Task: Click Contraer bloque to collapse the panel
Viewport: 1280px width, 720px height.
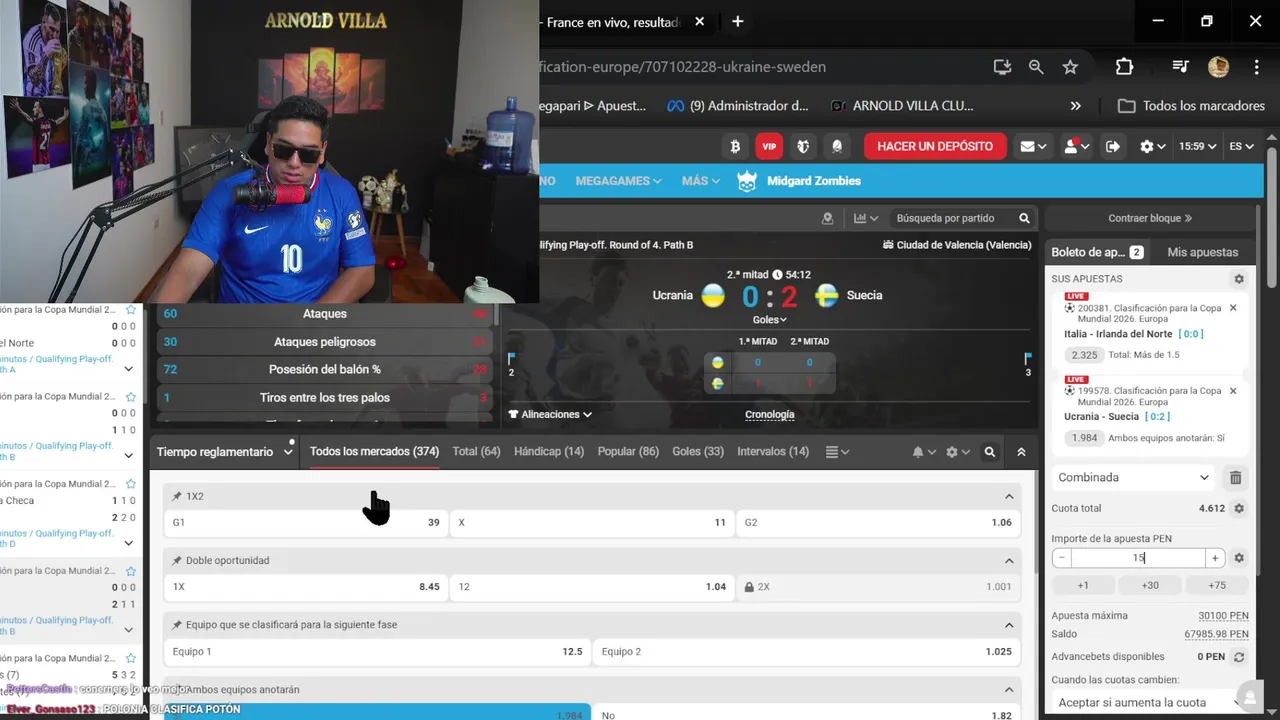Action: [1150, 218]
